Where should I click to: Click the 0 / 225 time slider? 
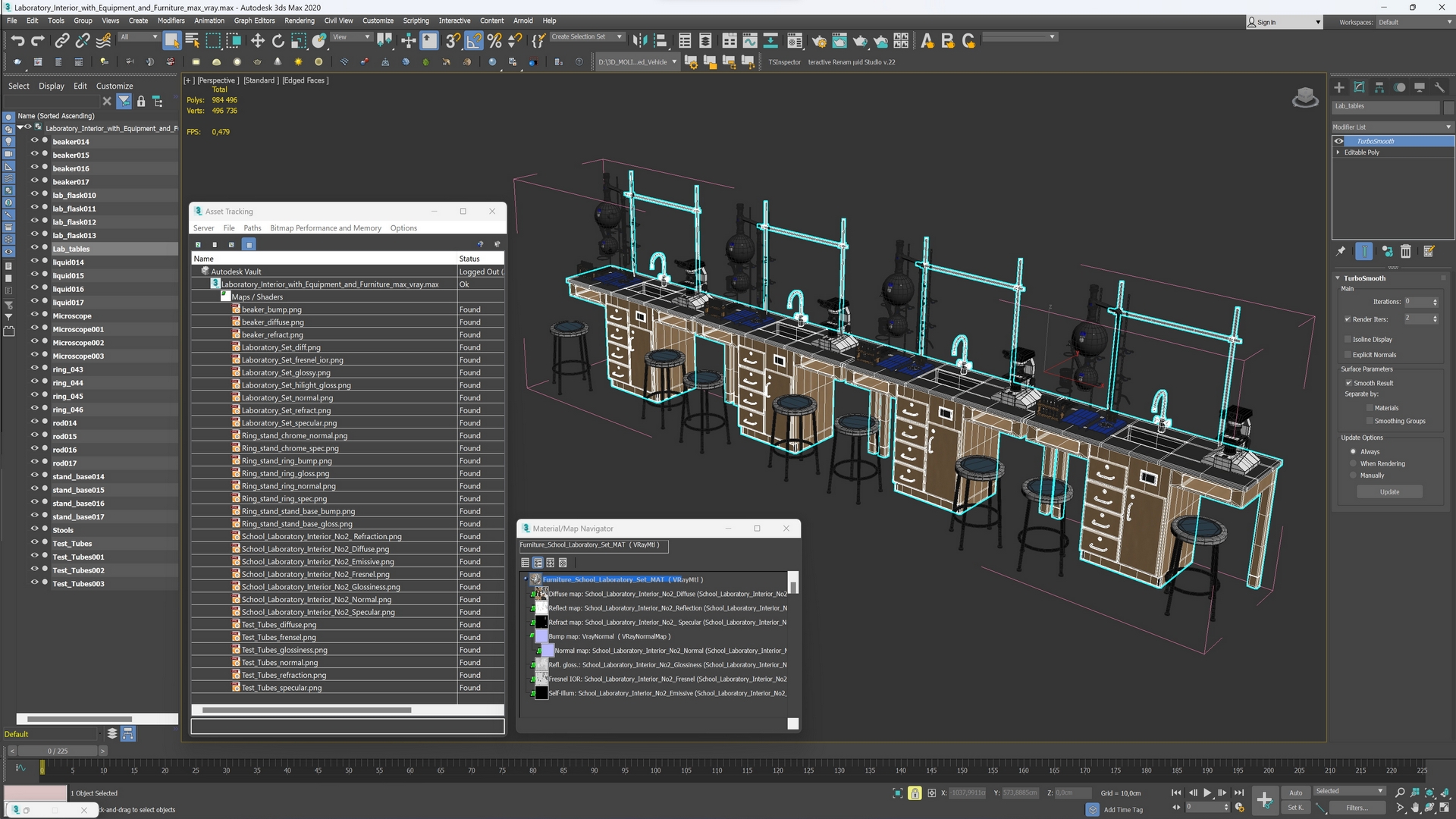58,751
